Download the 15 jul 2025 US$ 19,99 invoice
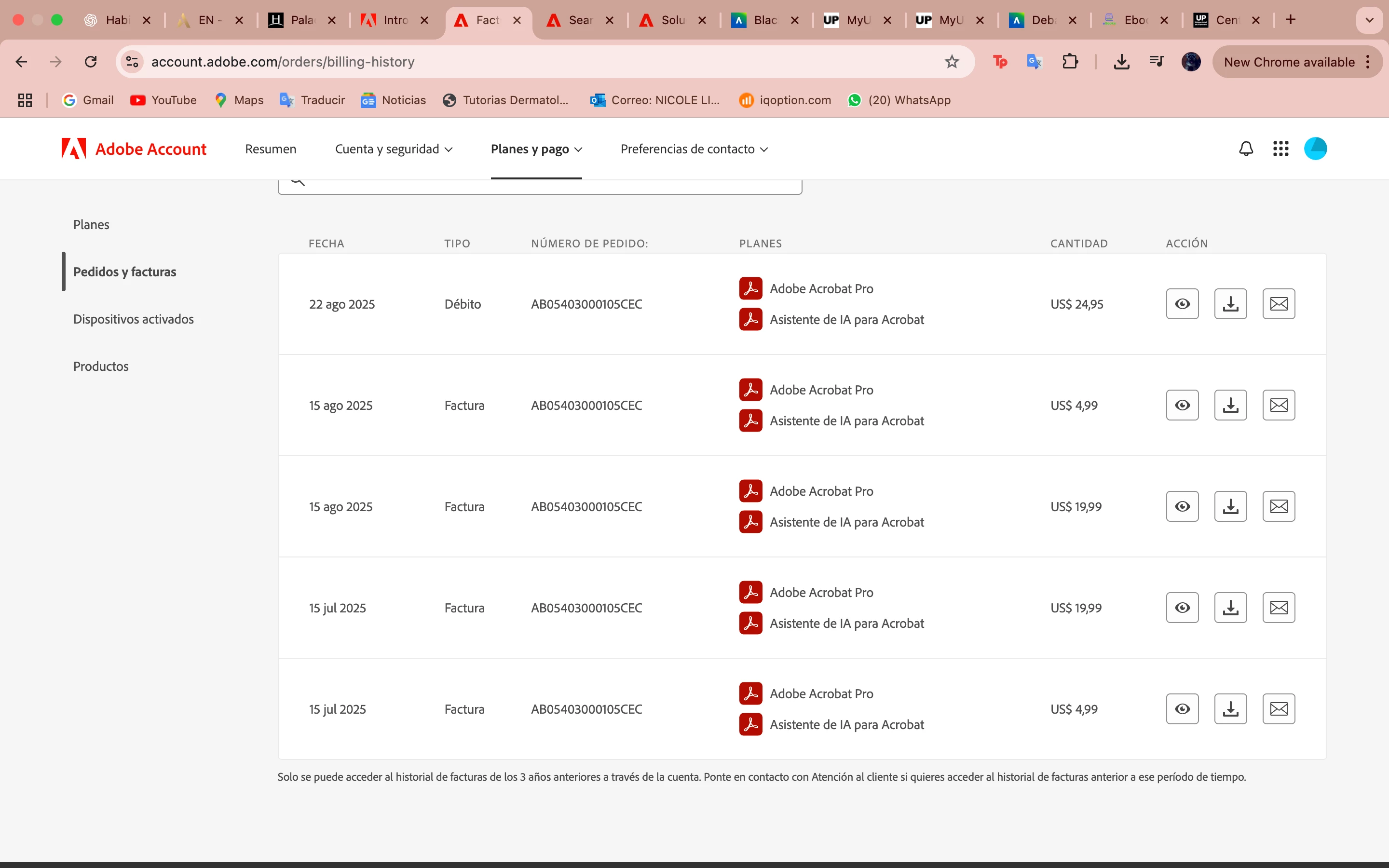Viewport: 1389px width, 868px height. pos(1230,608)
